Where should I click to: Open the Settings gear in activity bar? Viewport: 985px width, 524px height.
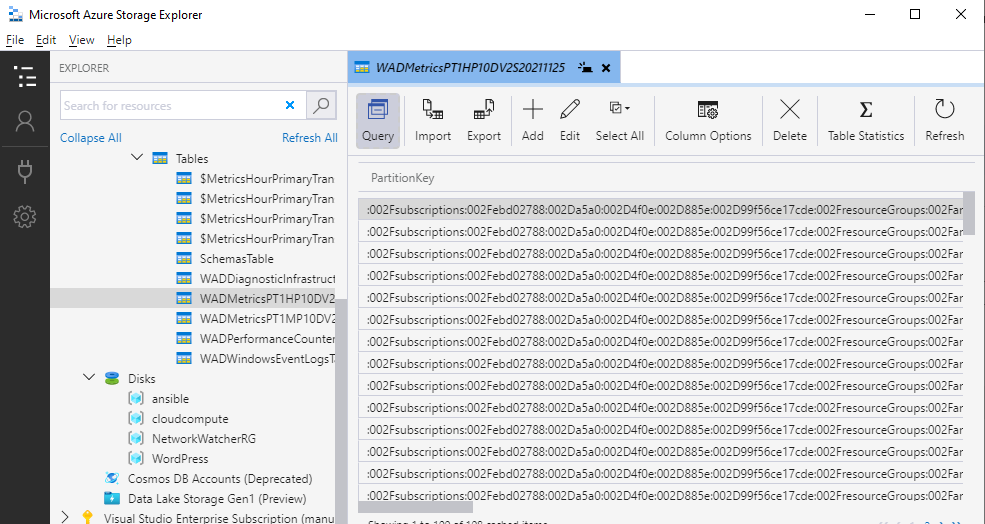pos(25,217)
